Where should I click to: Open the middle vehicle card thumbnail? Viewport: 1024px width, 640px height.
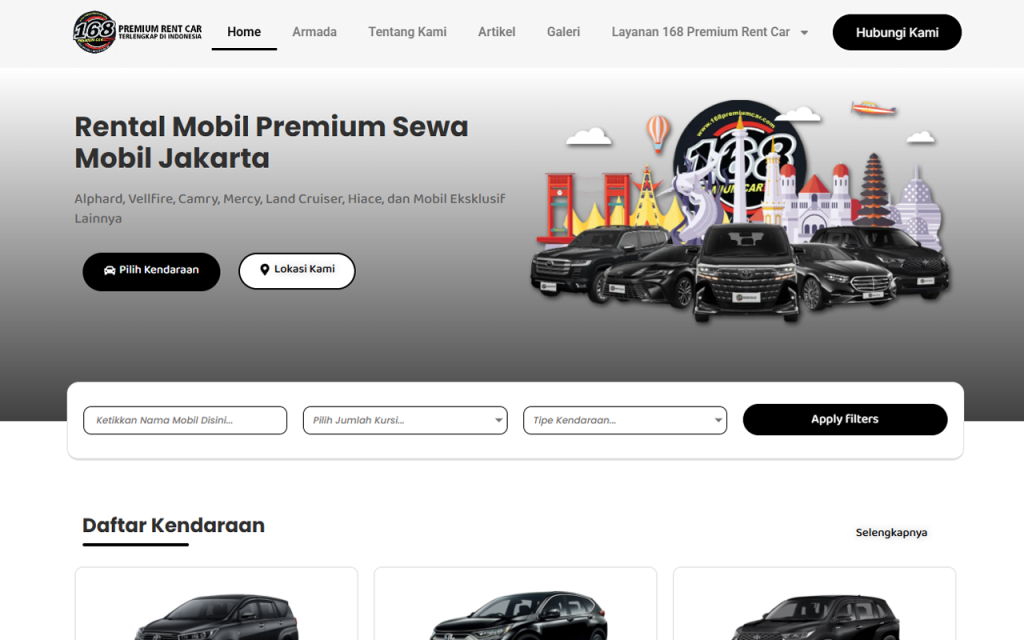tap(515, 616)
